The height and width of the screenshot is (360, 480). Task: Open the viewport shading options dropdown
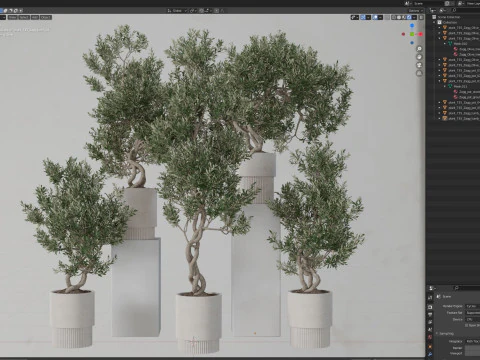pyautogui.click(x=414, y=17)
